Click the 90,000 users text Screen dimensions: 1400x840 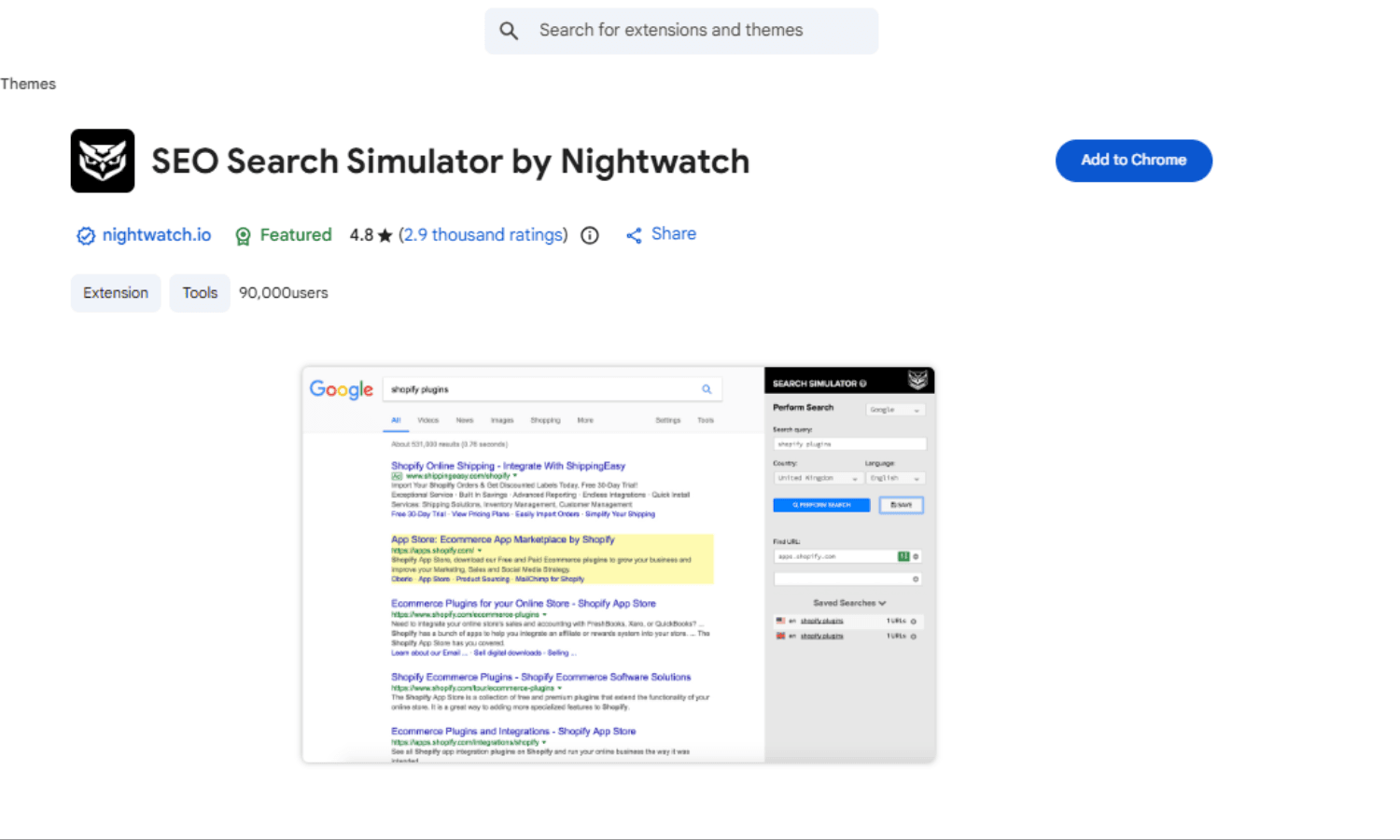[x=284, y=293]
